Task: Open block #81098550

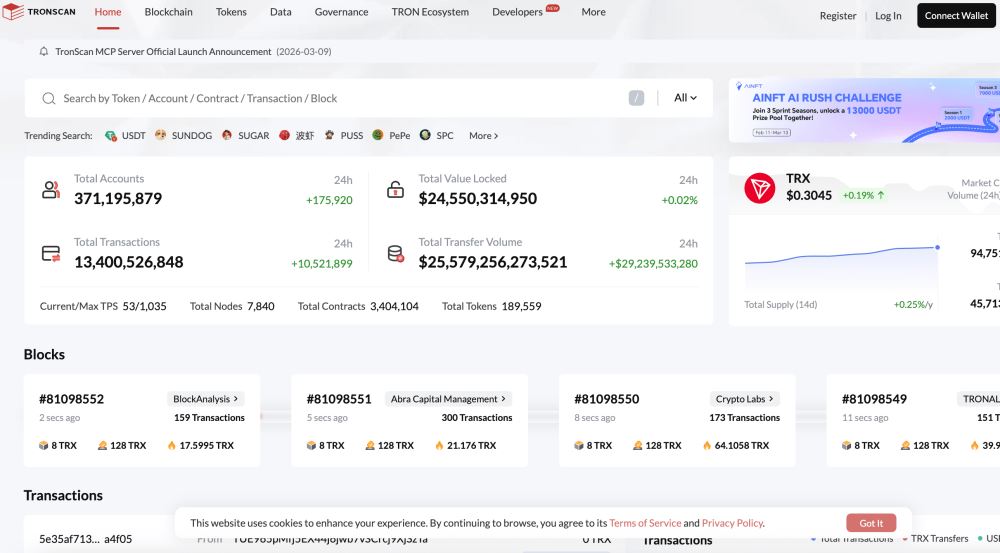Action: [x=607, y=399]
